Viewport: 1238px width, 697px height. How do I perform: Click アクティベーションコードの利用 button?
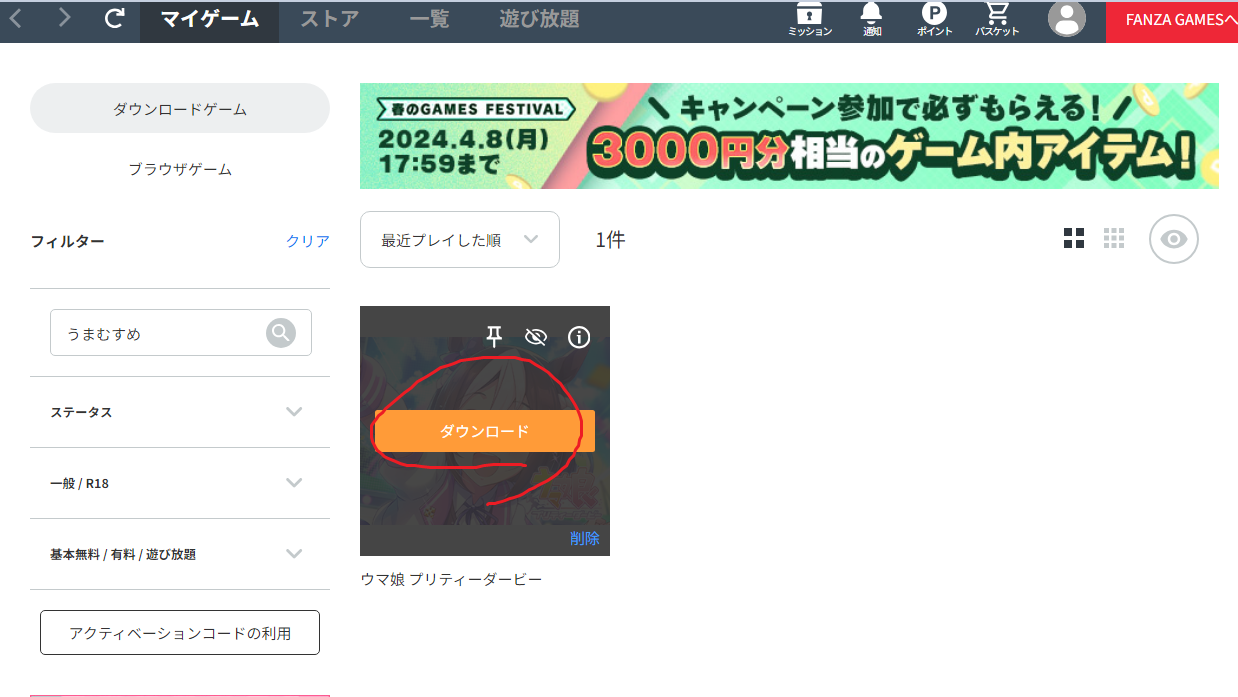click(180, 633)
